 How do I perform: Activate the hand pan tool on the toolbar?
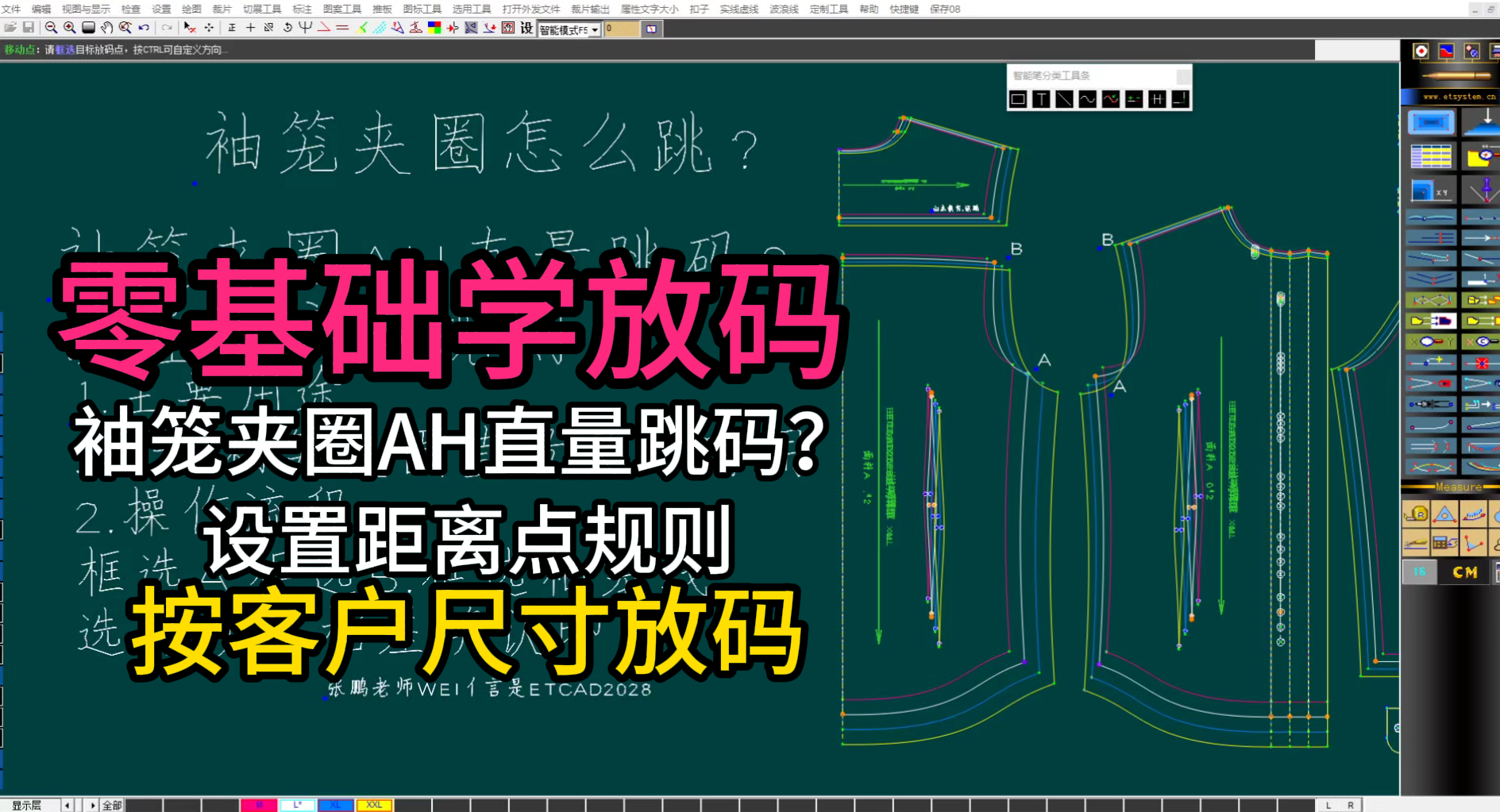[x=106, y=27]
